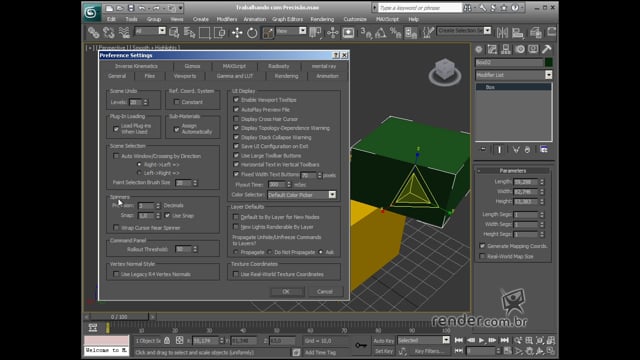Toggle the Percent Snap icon
Viewport: 640px width, 360px height.
396,33
